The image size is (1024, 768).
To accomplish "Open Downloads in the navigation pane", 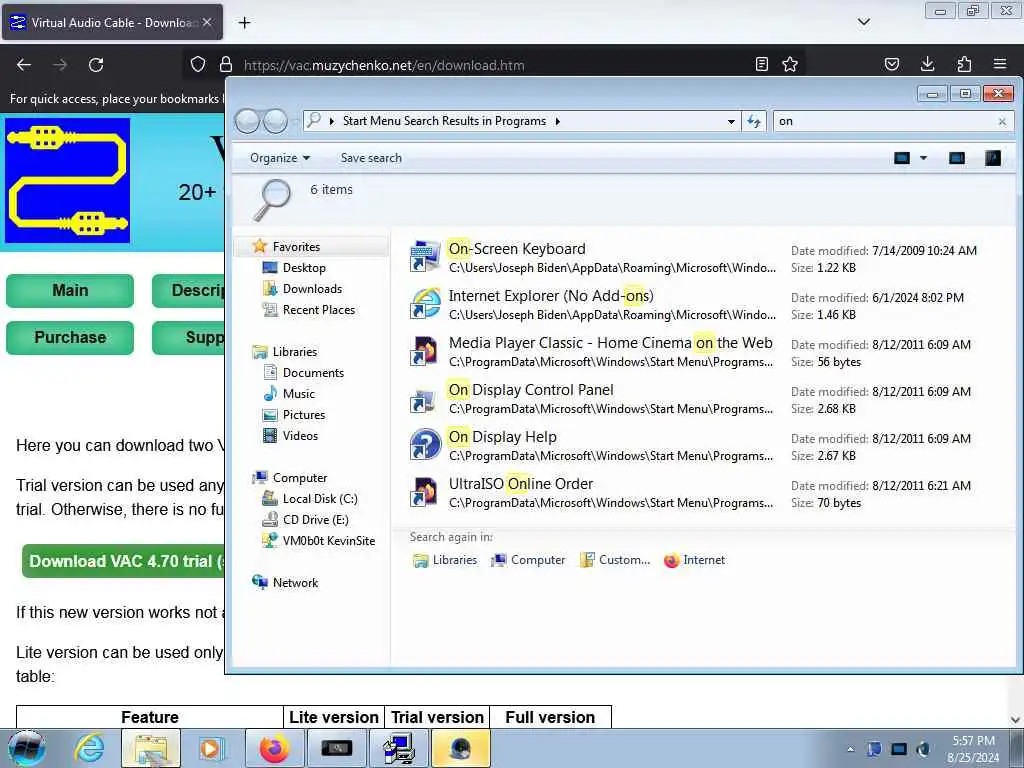I will coord(312,289).
